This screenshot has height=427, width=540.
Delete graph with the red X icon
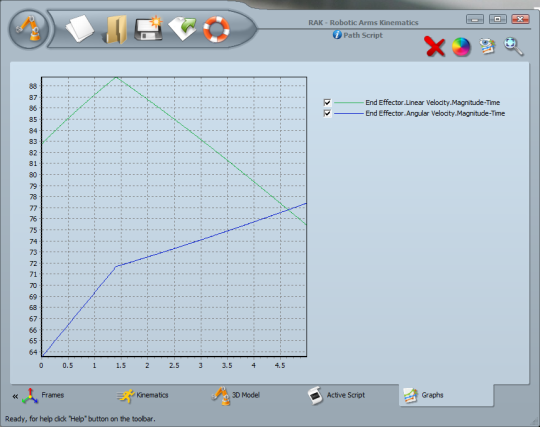(x=435, y=46)
